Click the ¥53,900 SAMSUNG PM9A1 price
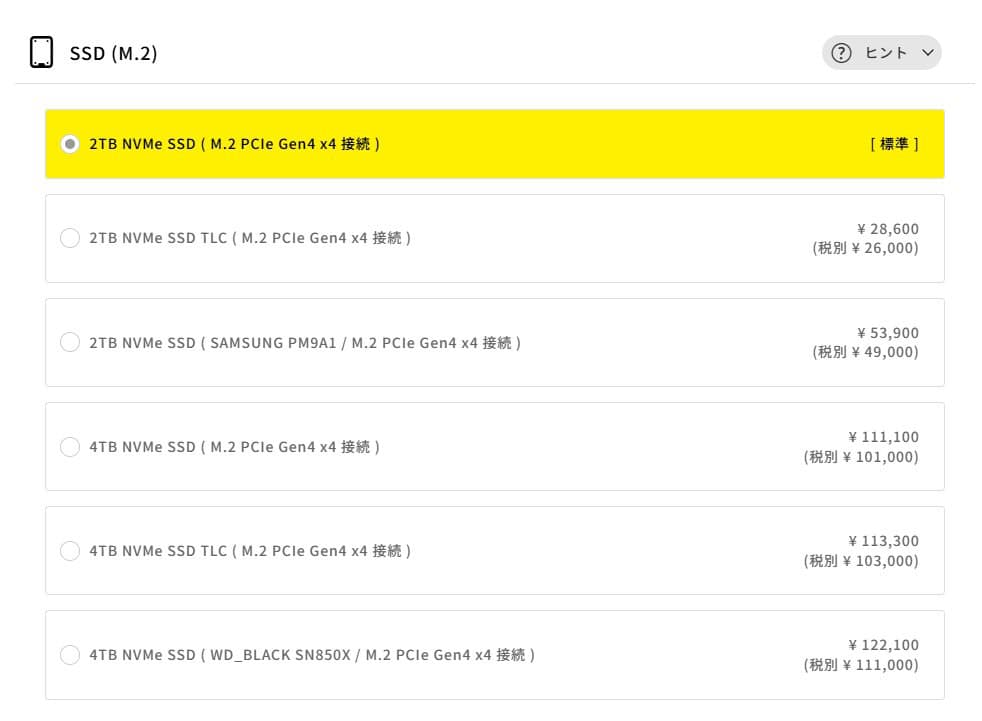This screenshot has height=721, width=982. [888, 333]
